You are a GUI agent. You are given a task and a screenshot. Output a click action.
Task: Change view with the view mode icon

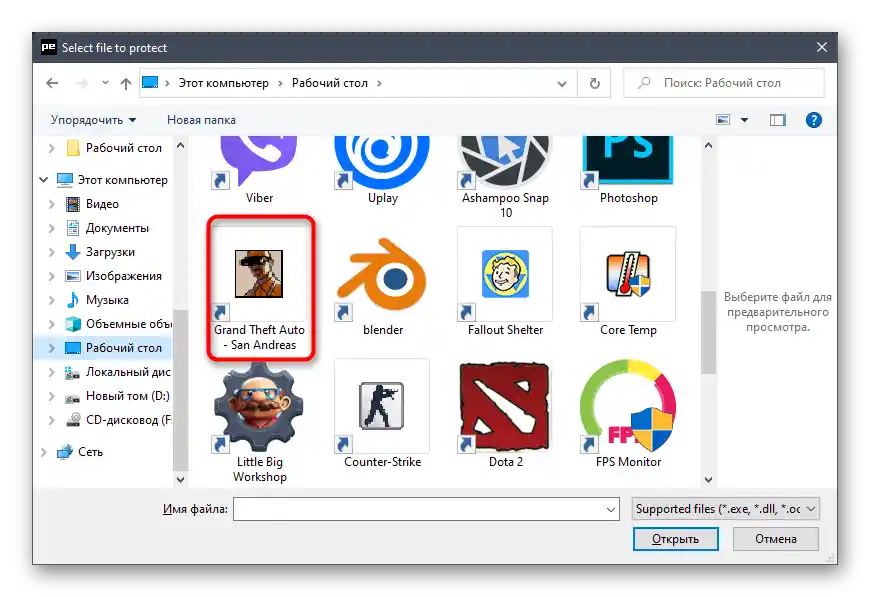(723, 120)
